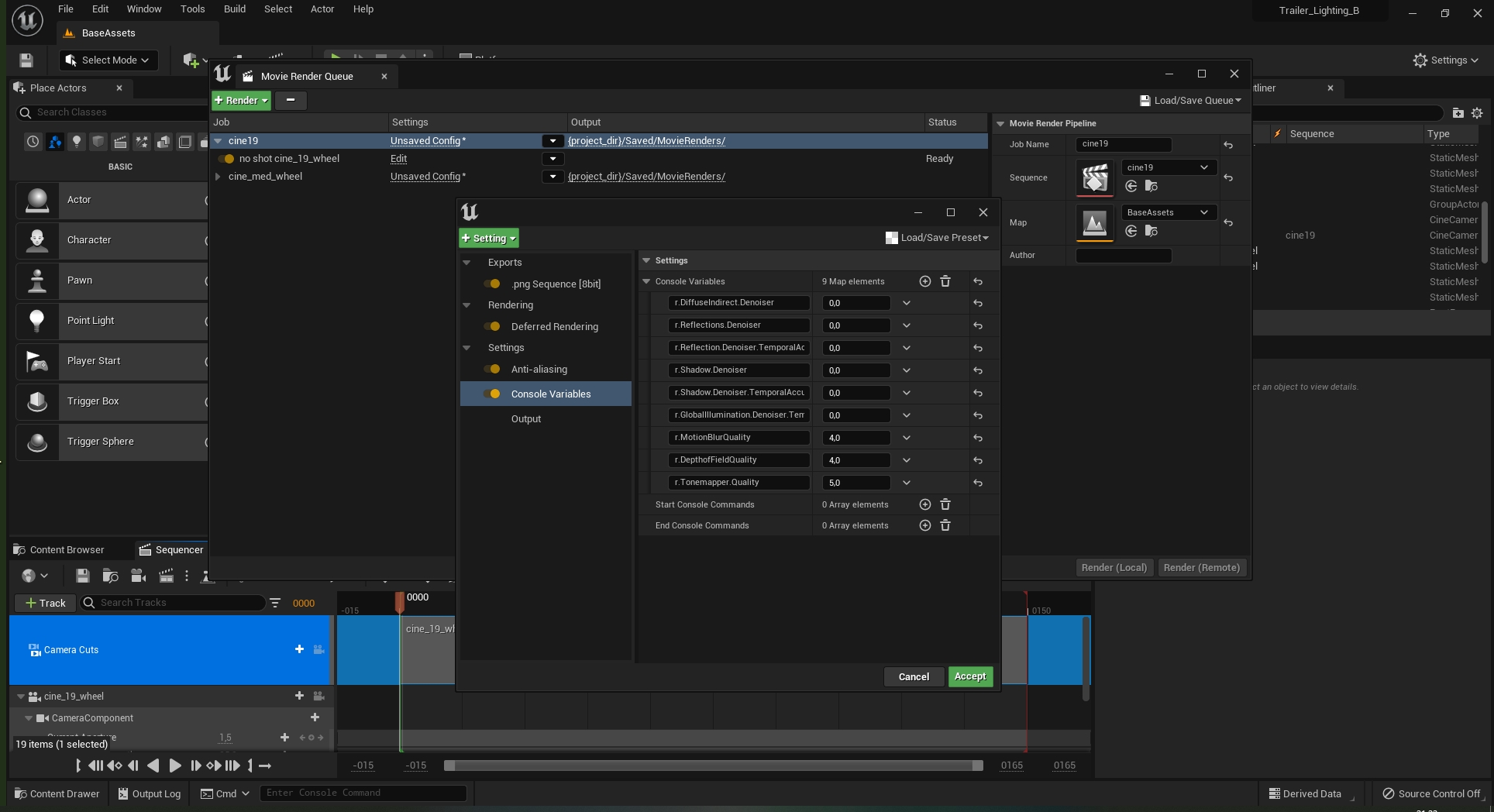Add a new Console Variables map element

(924, 281)
